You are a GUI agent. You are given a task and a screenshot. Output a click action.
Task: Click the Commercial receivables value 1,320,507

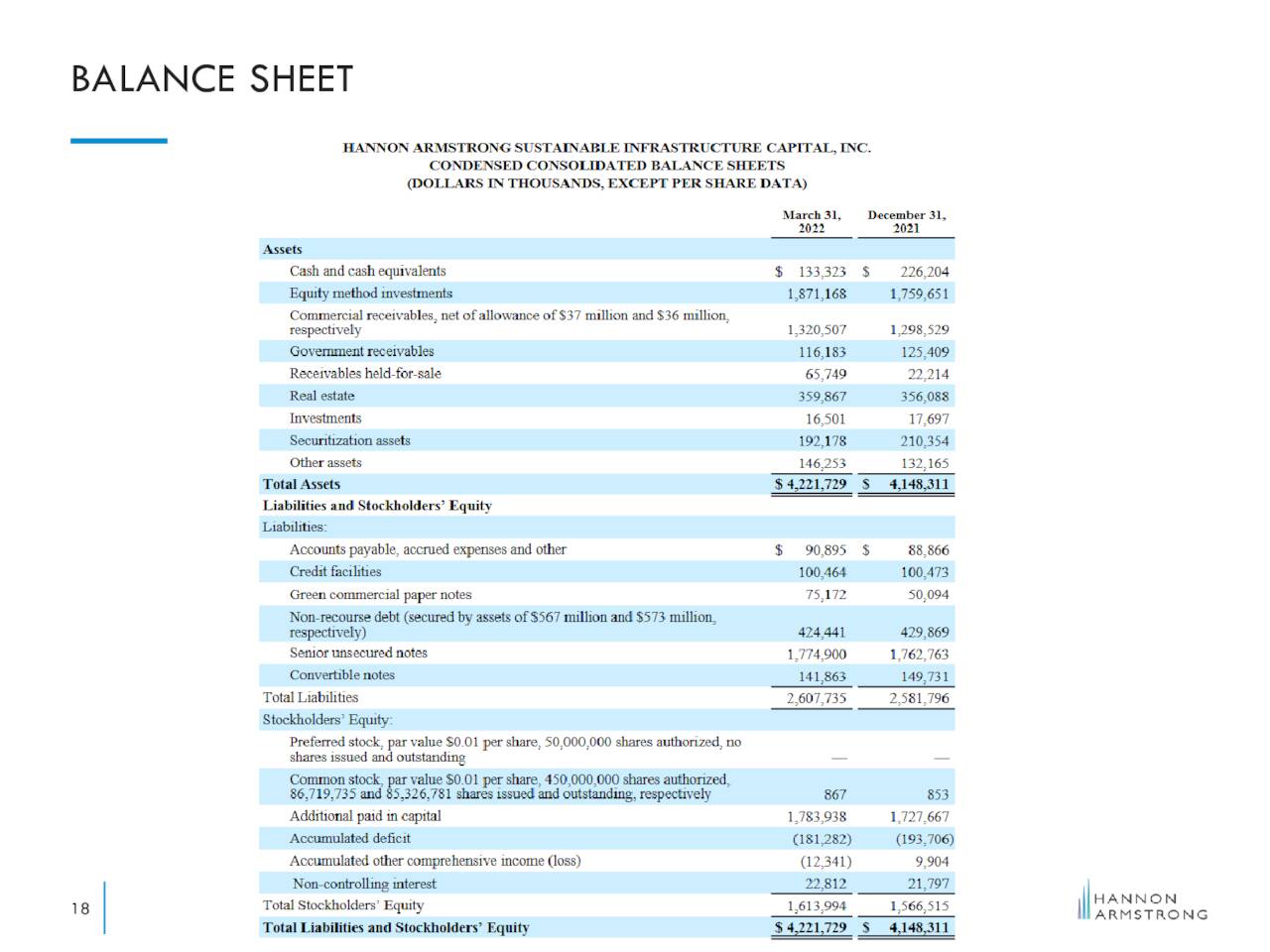[x=817, y=330]
